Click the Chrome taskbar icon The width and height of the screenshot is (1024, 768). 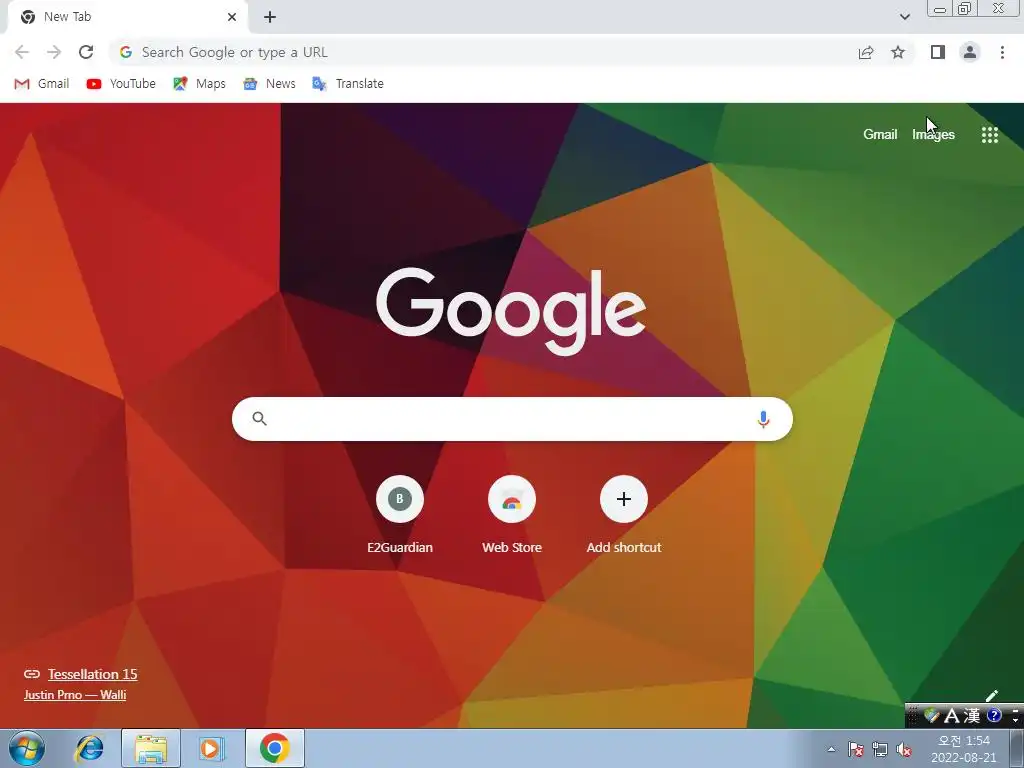(x=274, y=748)
